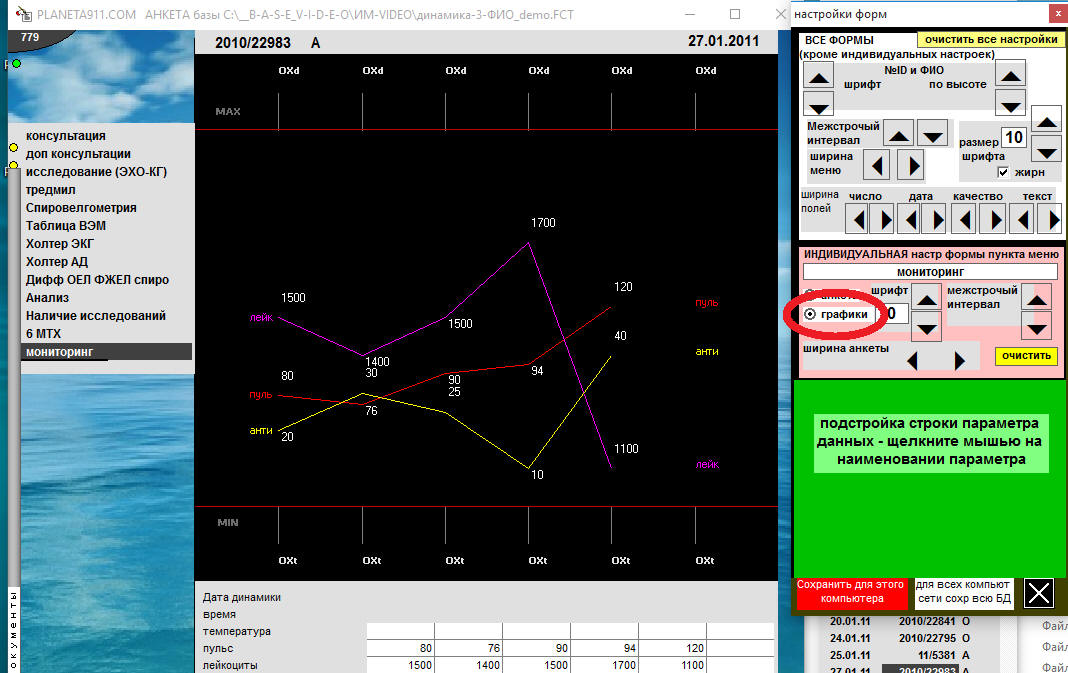The width and height of the screenshot is (1068, 673).
Task: Click the down arrow for height 'по высоте'
Action: click(1012, 102)
